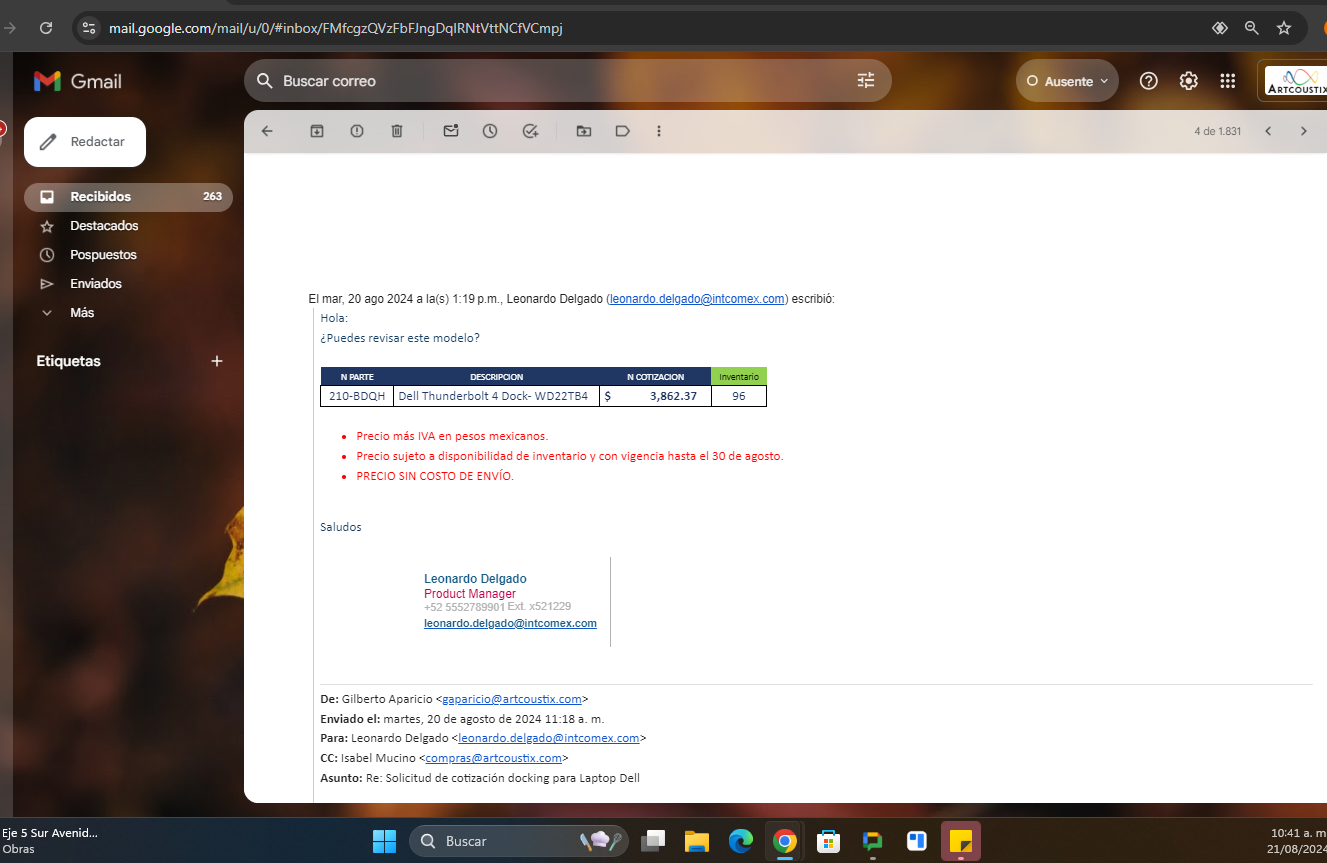Open the Recibidos folder

[128, 197]
